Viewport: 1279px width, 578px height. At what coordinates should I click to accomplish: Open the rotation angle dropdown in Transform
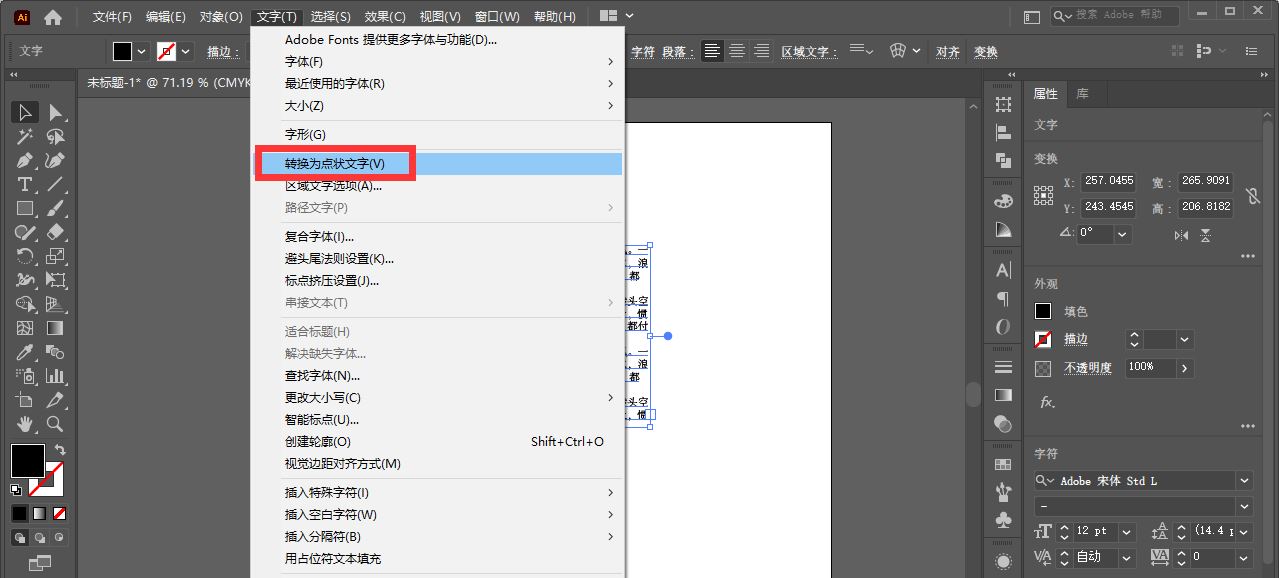[x=1122, y=234]
